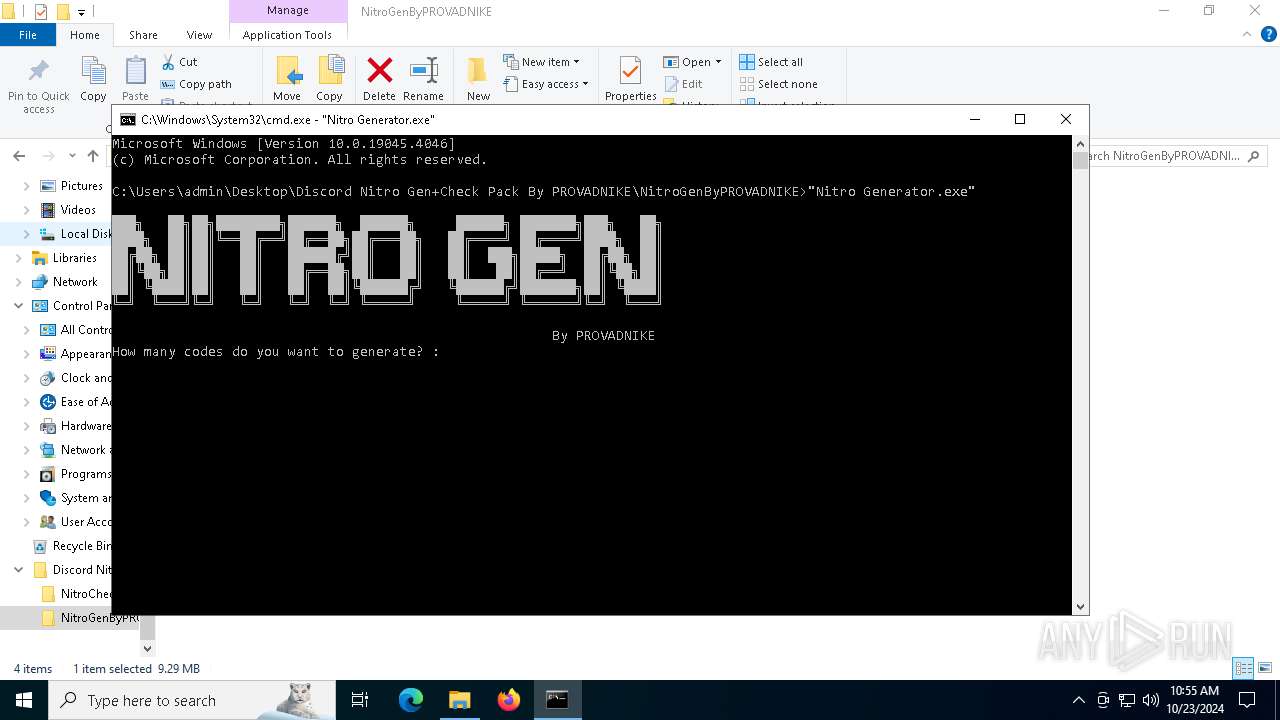Click the Move to icon
1280x720 pixels.
click(x=288, y=71)
